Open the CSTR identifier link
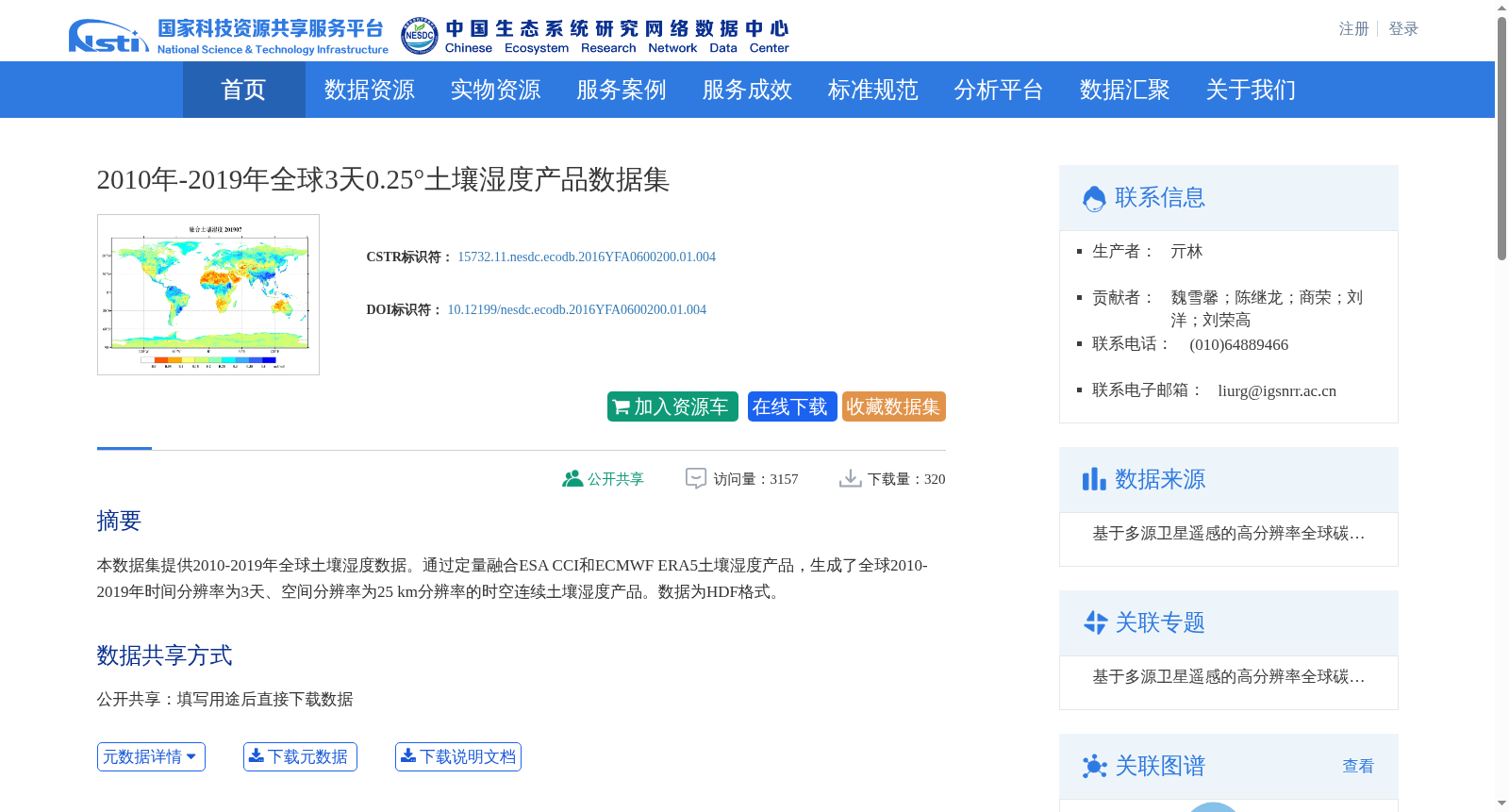This screenshot has width=1509, height=812. (587, 257)
